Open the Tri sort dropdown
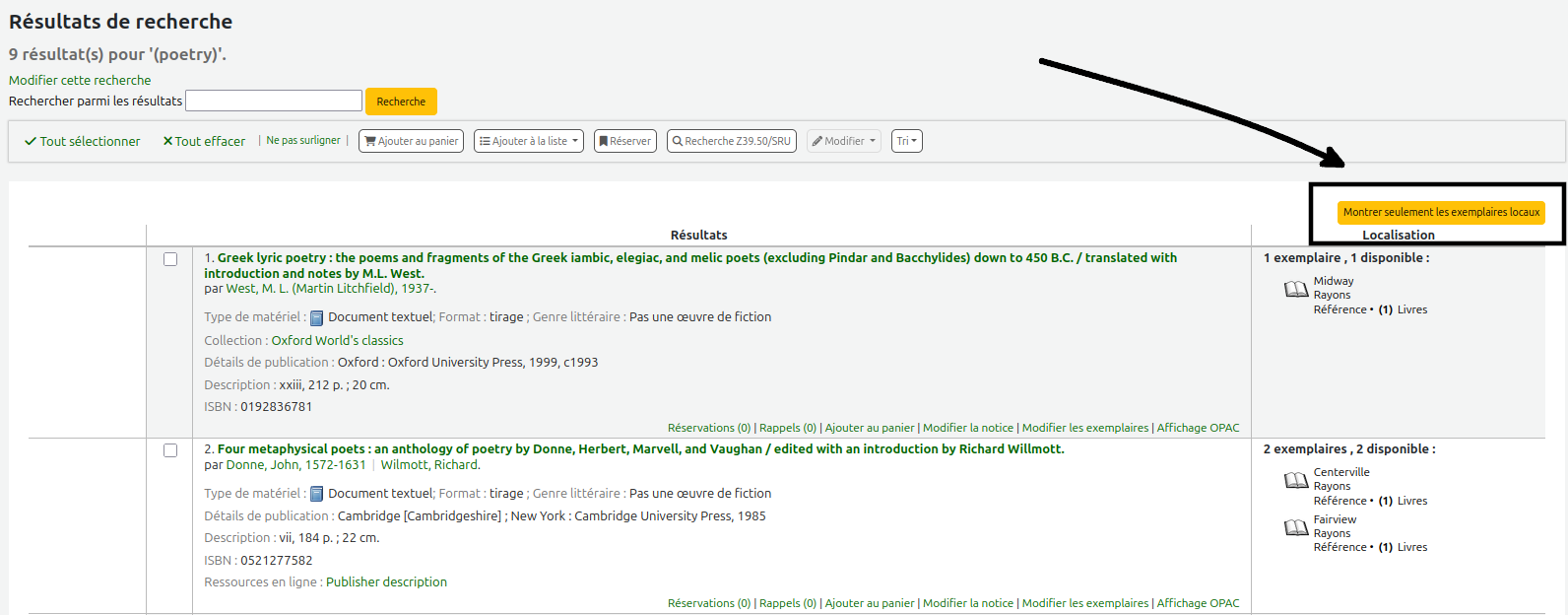This screenshot has height=615, width=1568. [x=906, y=142]
